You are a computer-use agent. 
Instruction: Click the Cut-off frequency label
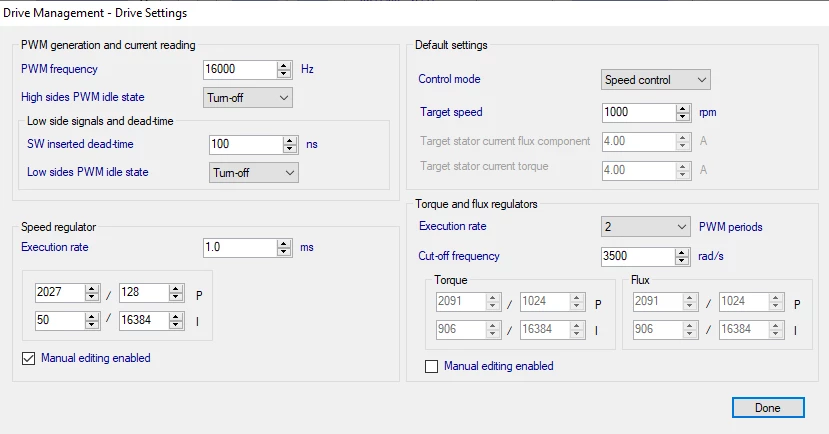(x=459, y=256)
